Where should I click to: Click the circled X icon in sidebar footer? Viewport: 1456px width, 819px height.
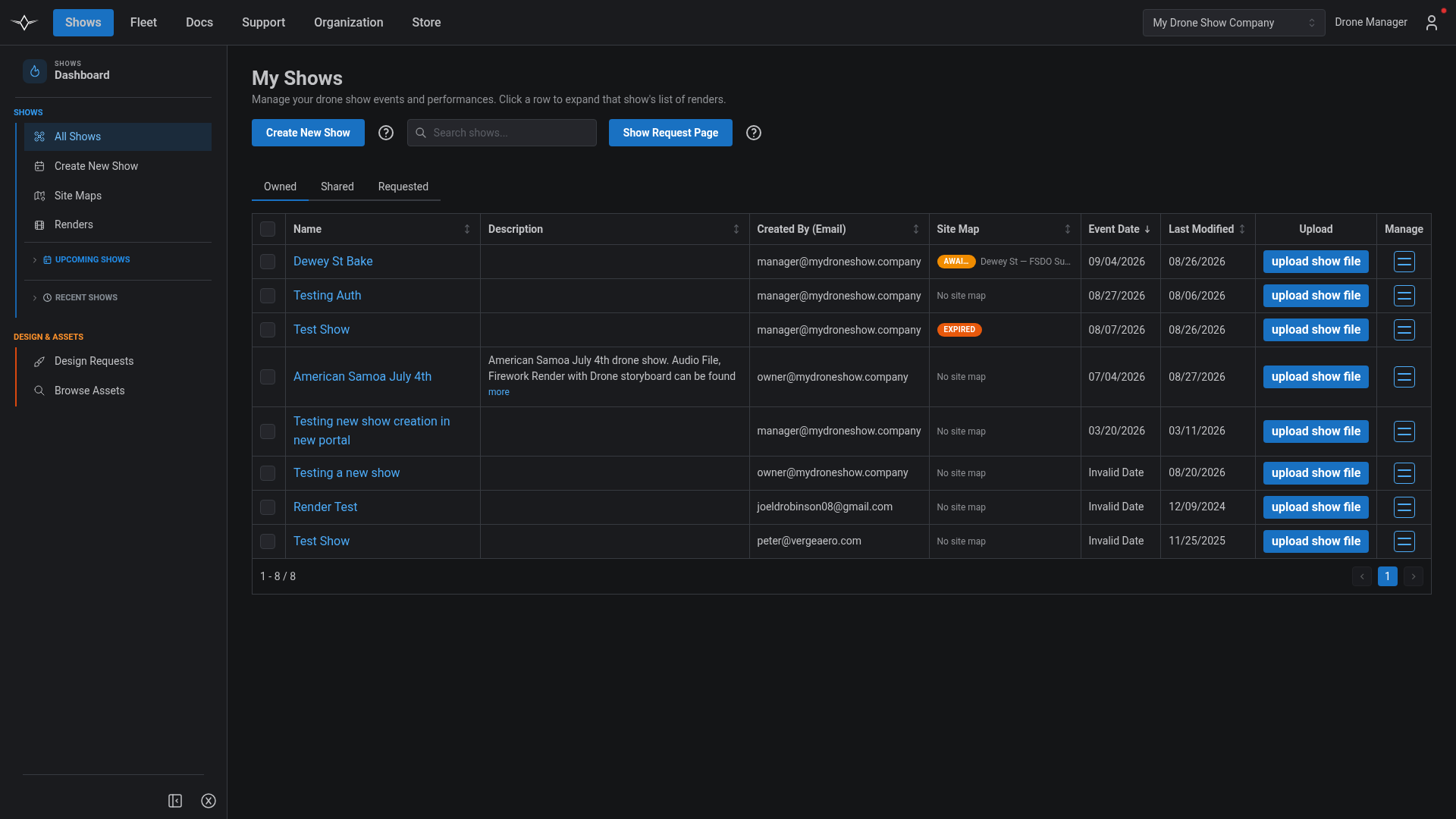209,801
